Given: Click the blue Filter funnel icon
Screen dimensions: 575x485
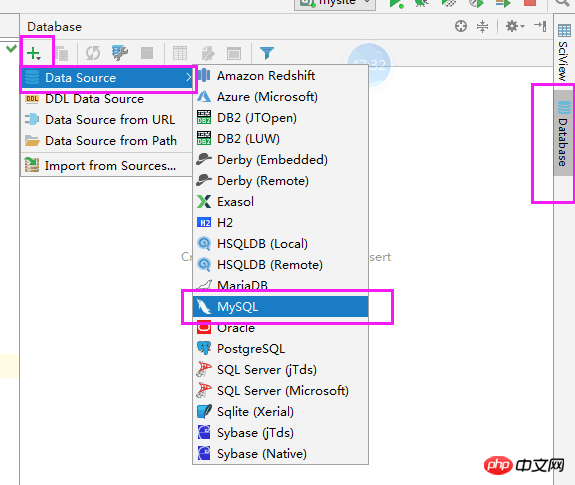Looking at the screenshot, I should click(x=267, y=53).
